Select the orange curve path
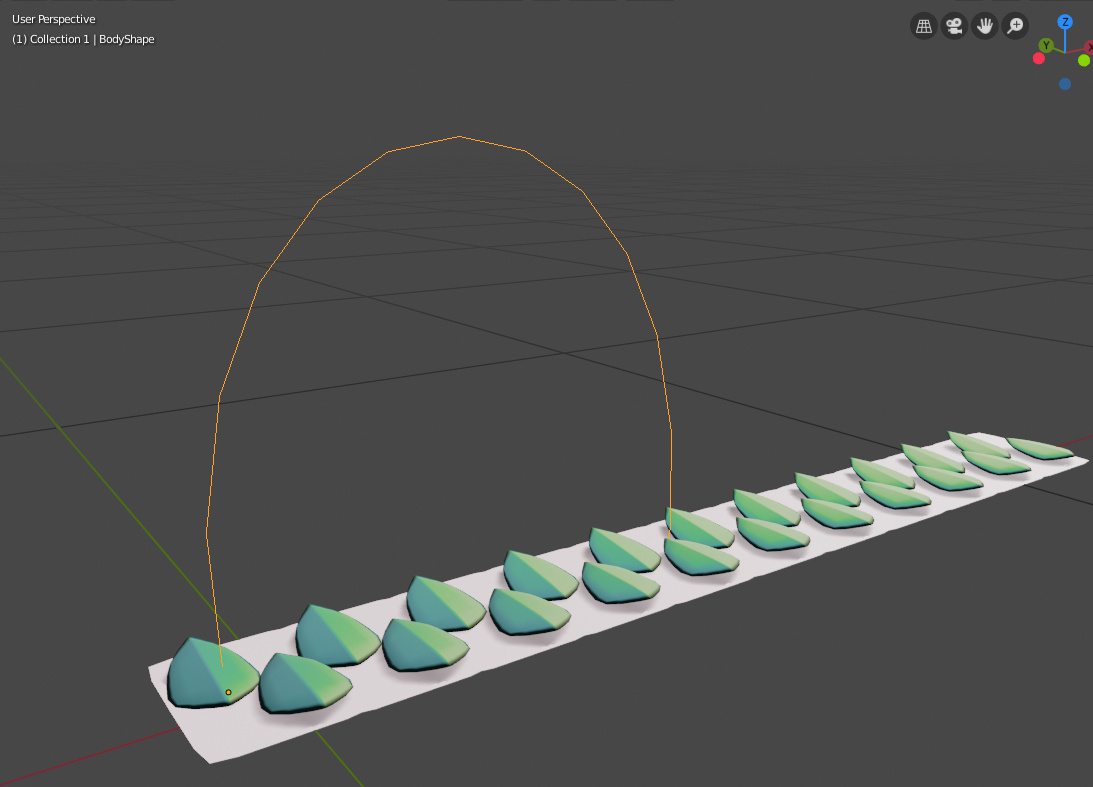The image size is (1093, 787). click(458, 137)
